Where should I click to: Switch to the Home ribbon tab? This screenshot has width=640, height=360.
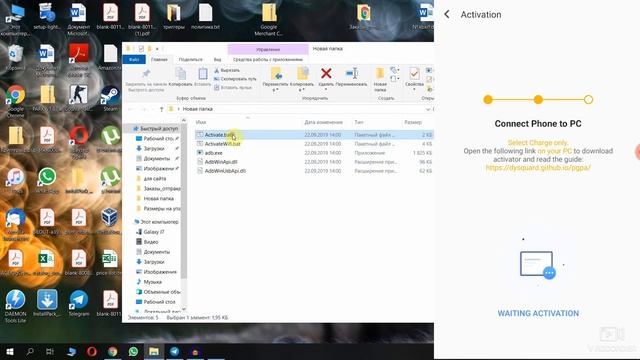[x=159, y=60]
